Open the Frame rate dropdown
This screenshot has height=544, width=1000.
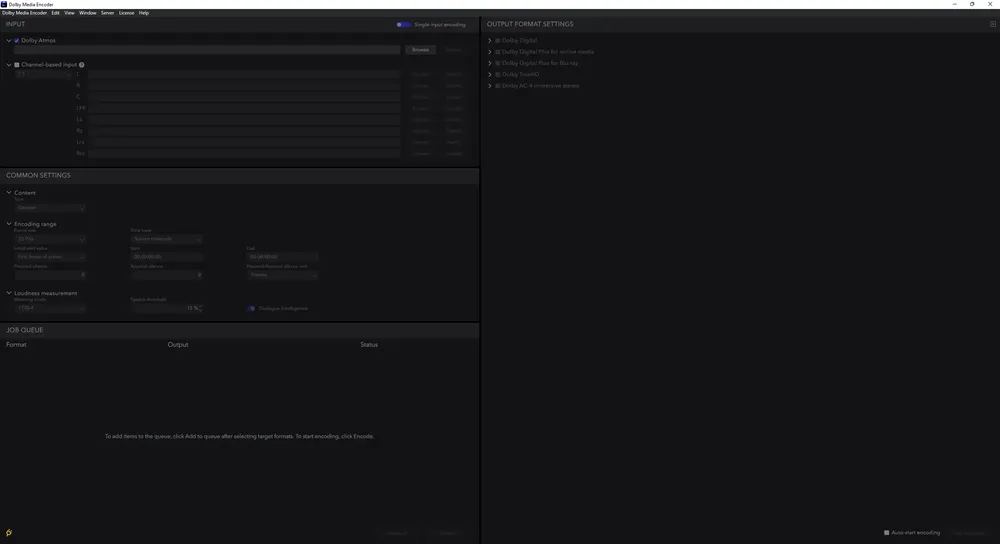pos(50,239)
